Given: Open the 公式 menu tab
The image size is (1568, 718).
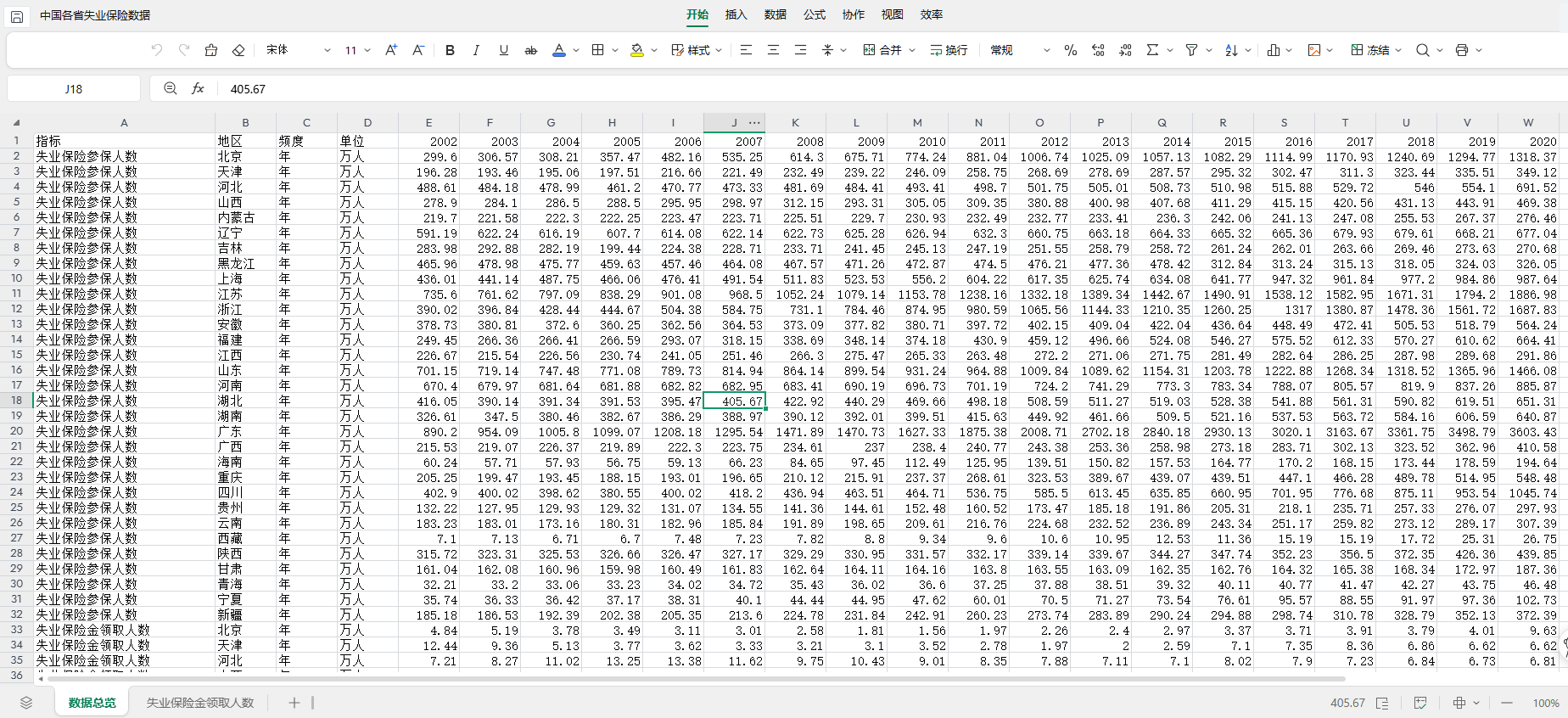Looking at the screenshot, I should (815, 14).
